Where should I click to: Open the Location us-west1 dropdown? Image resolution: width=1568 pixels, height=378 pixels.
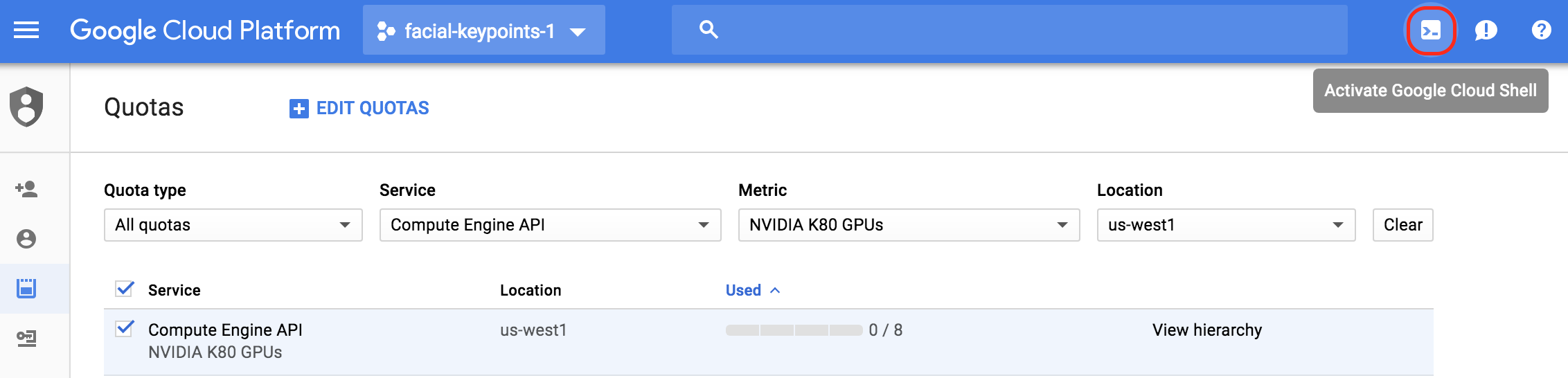[1226, 225]
